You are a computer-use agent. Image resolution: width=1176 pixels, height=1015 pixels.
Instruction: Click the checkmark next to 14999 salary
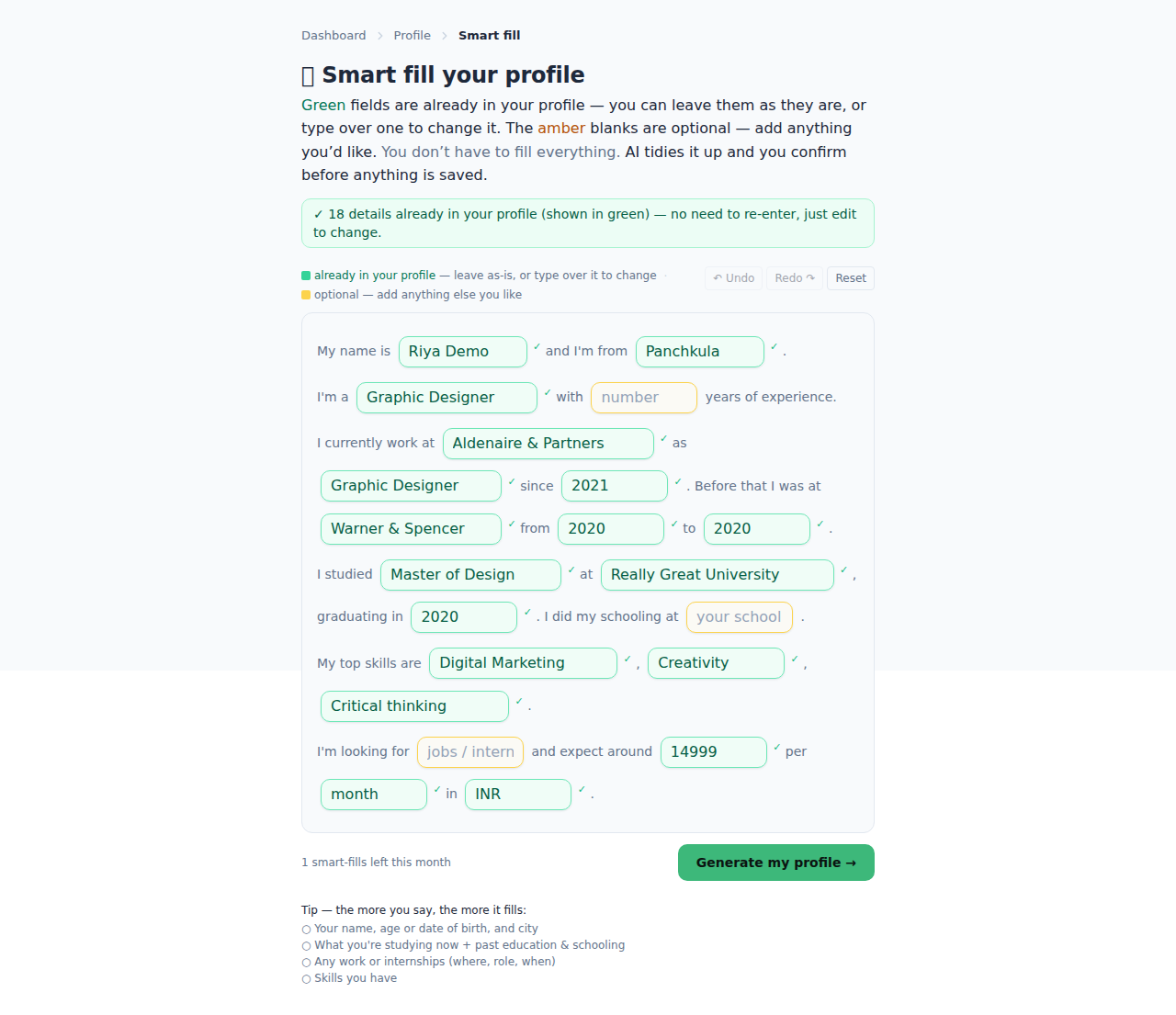click(776, 747)
